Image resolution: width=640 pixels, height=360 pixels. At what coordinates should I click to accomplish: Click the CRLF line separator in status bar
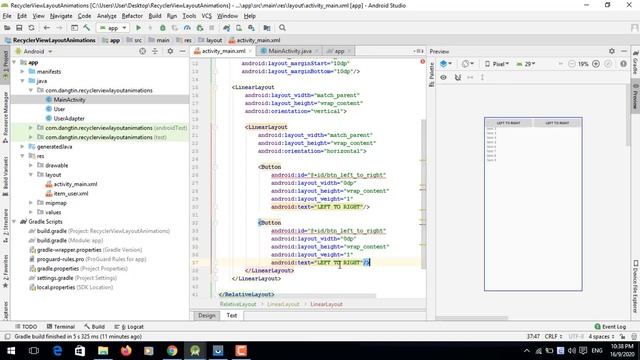[x=553, y=337]
